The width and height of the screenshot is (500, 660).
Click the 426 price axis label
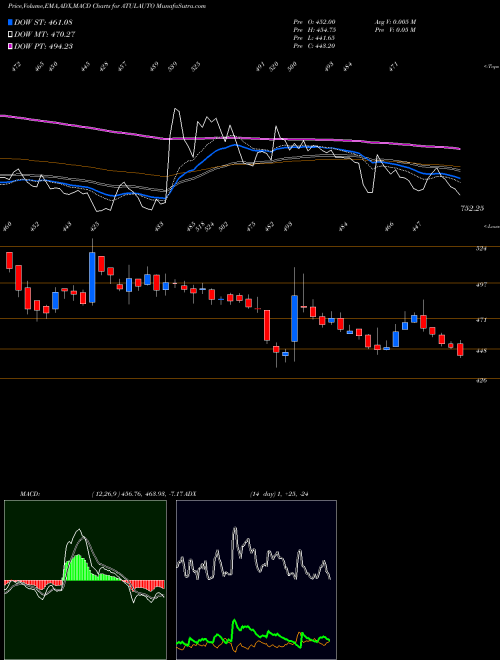[x=481, y=381]
